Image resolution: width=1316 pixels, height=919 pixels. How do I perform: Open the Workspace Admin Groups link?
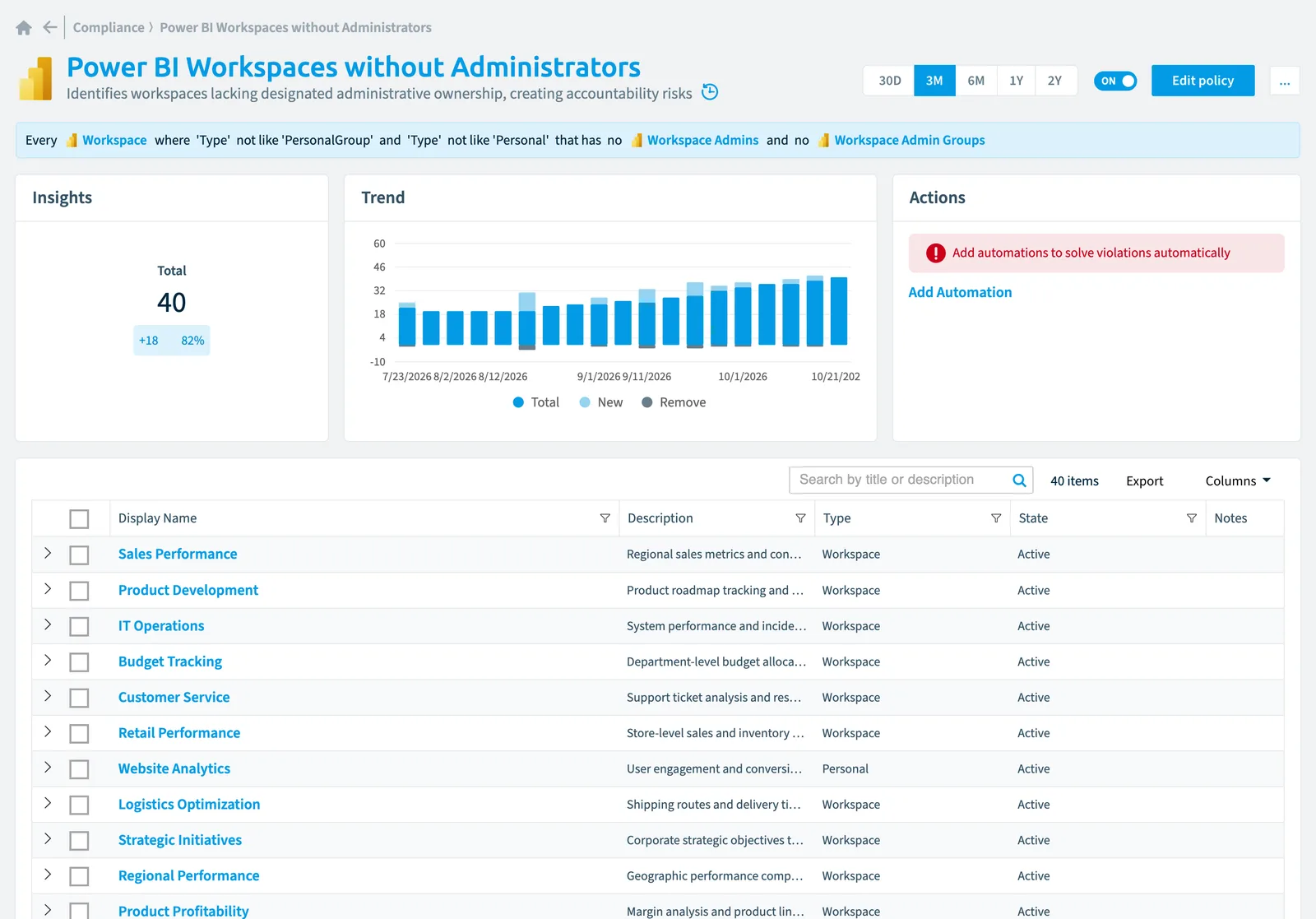click(x=910, y=140)
